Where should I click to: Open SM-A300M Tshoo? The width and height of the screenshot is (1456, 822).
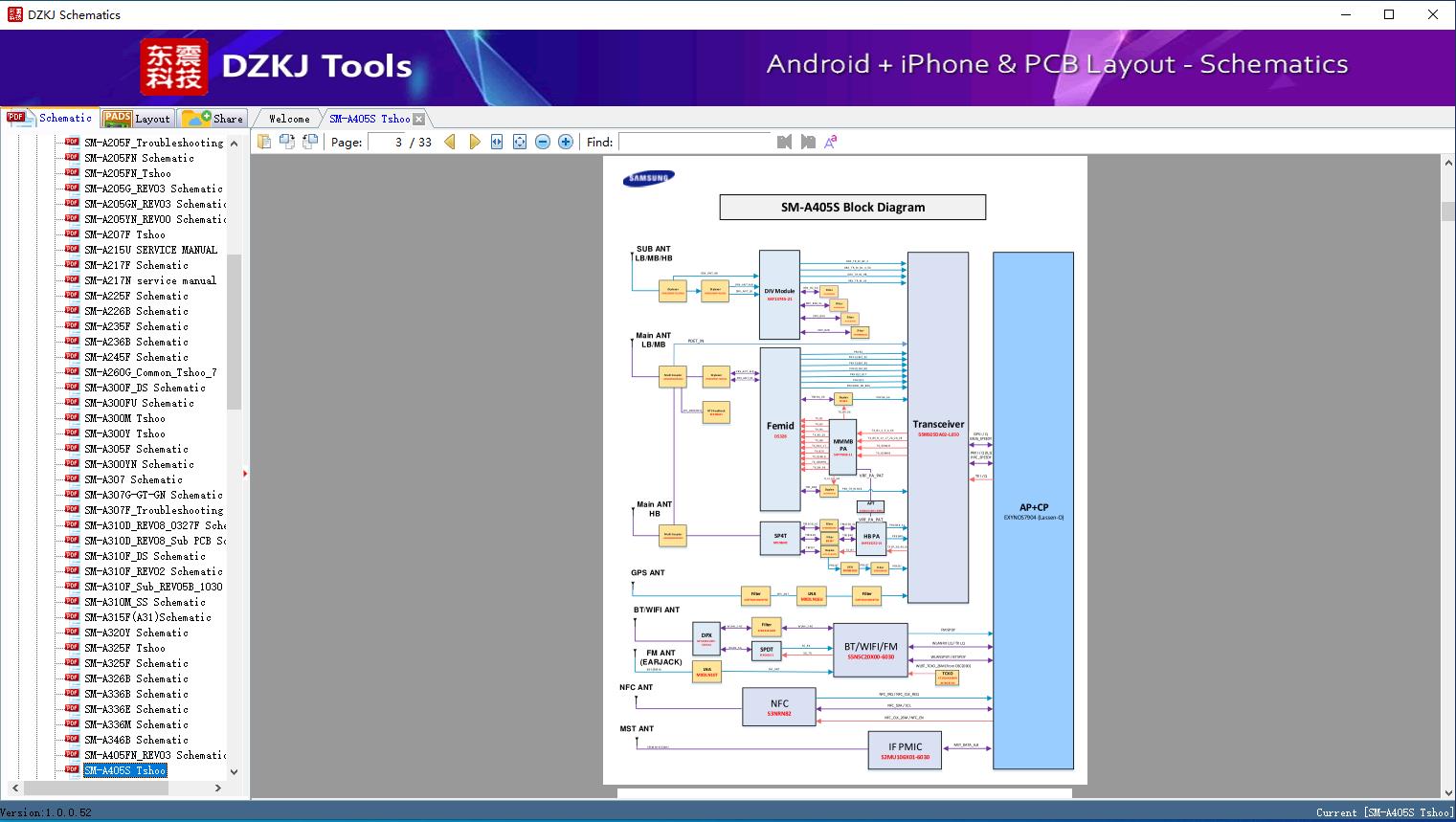click(x=124, y=418)
